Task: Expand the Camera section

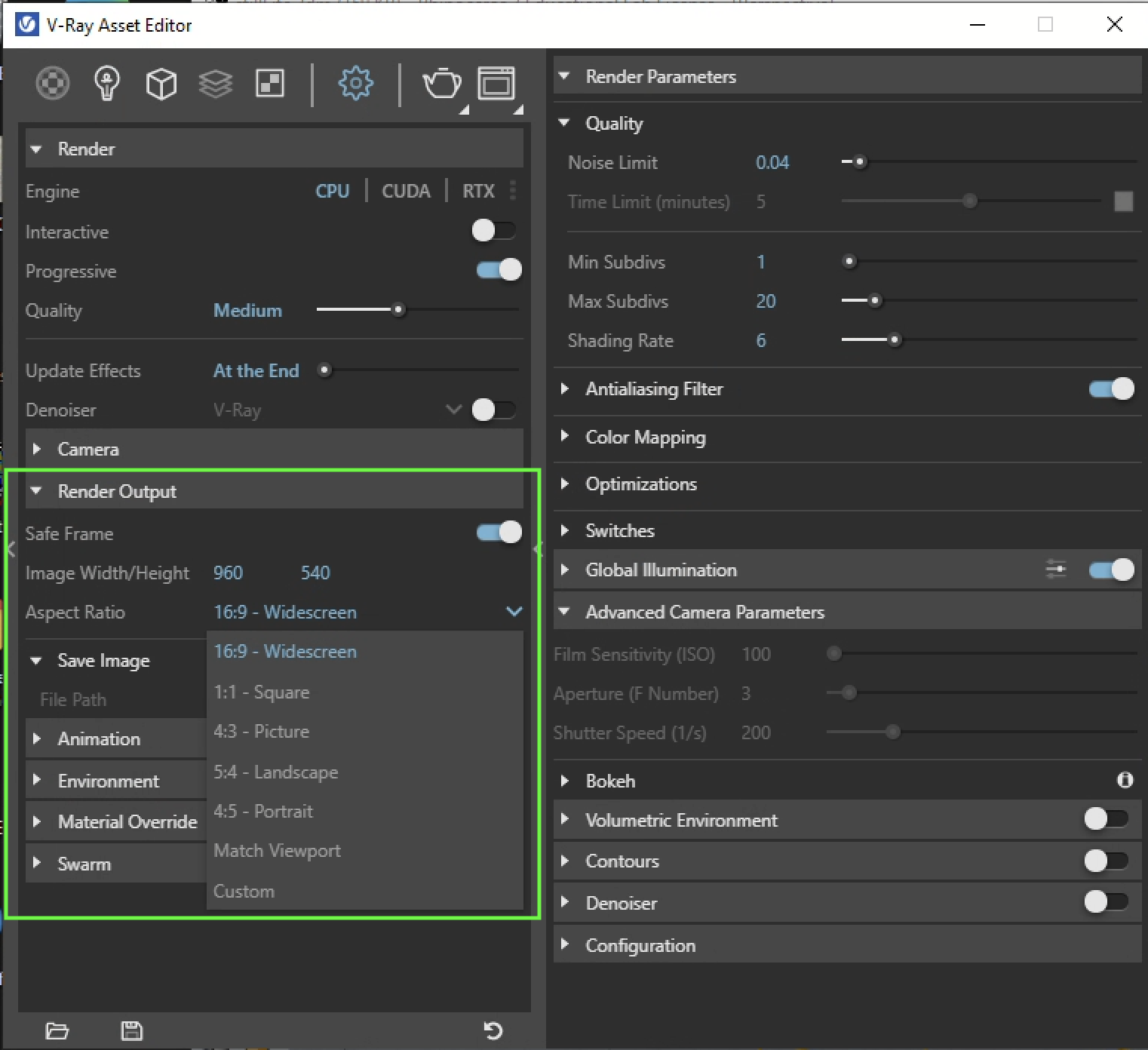Action: click(x=36, y=449)
